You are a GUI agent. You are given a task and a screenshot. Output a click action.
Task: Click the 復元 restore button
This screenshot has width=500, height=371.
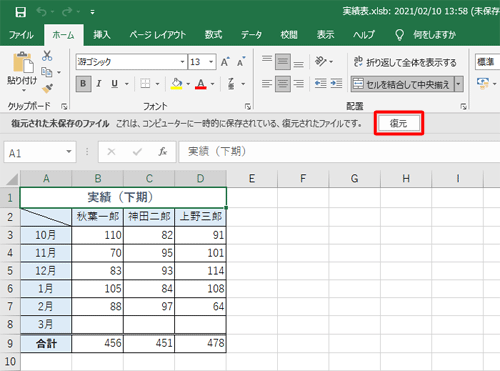point(399,123)
